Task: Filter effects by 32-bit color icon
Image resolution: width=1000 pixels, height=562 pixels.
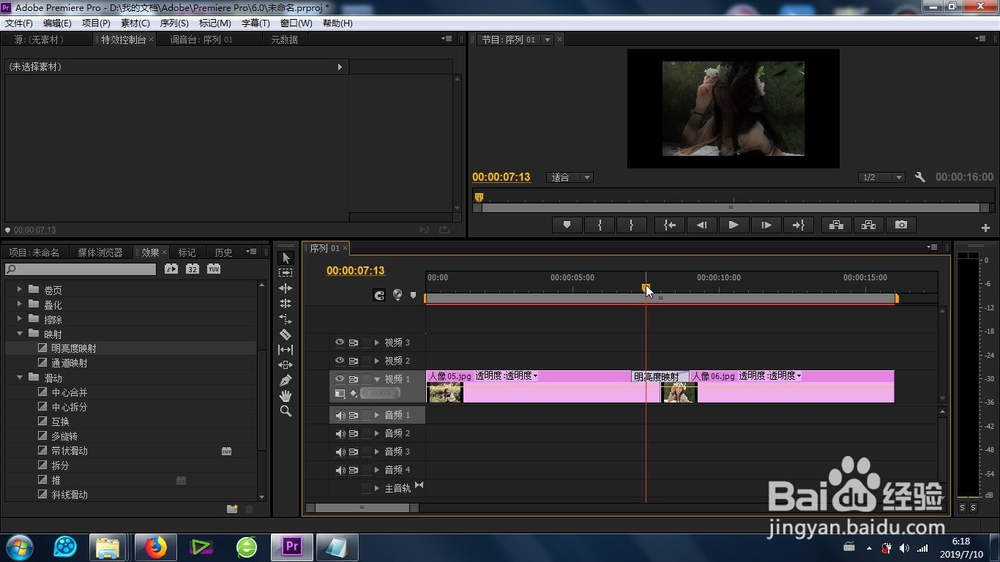Action: pyautogui.click(x=192, y=269)
